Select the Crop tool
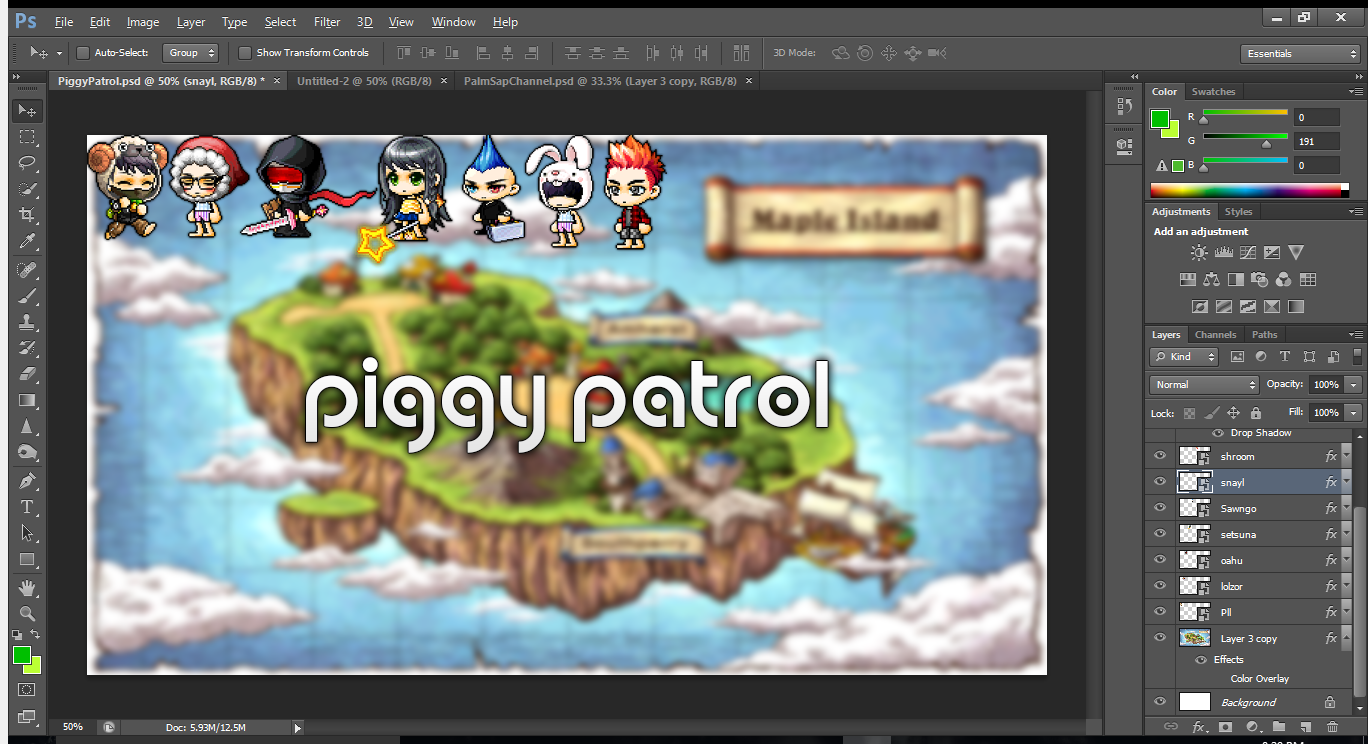 click(x=28, y=215)
